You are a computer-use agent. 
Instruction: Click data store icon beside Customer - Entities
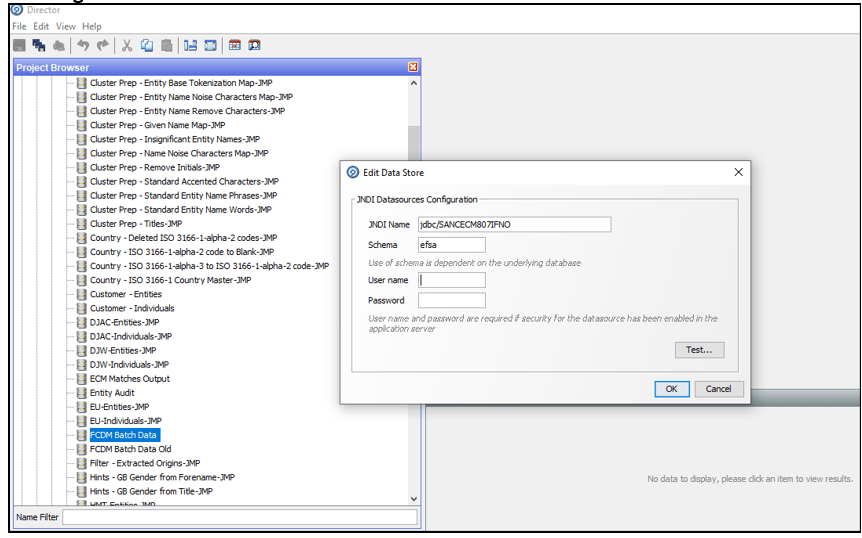[x=81, y=295]
